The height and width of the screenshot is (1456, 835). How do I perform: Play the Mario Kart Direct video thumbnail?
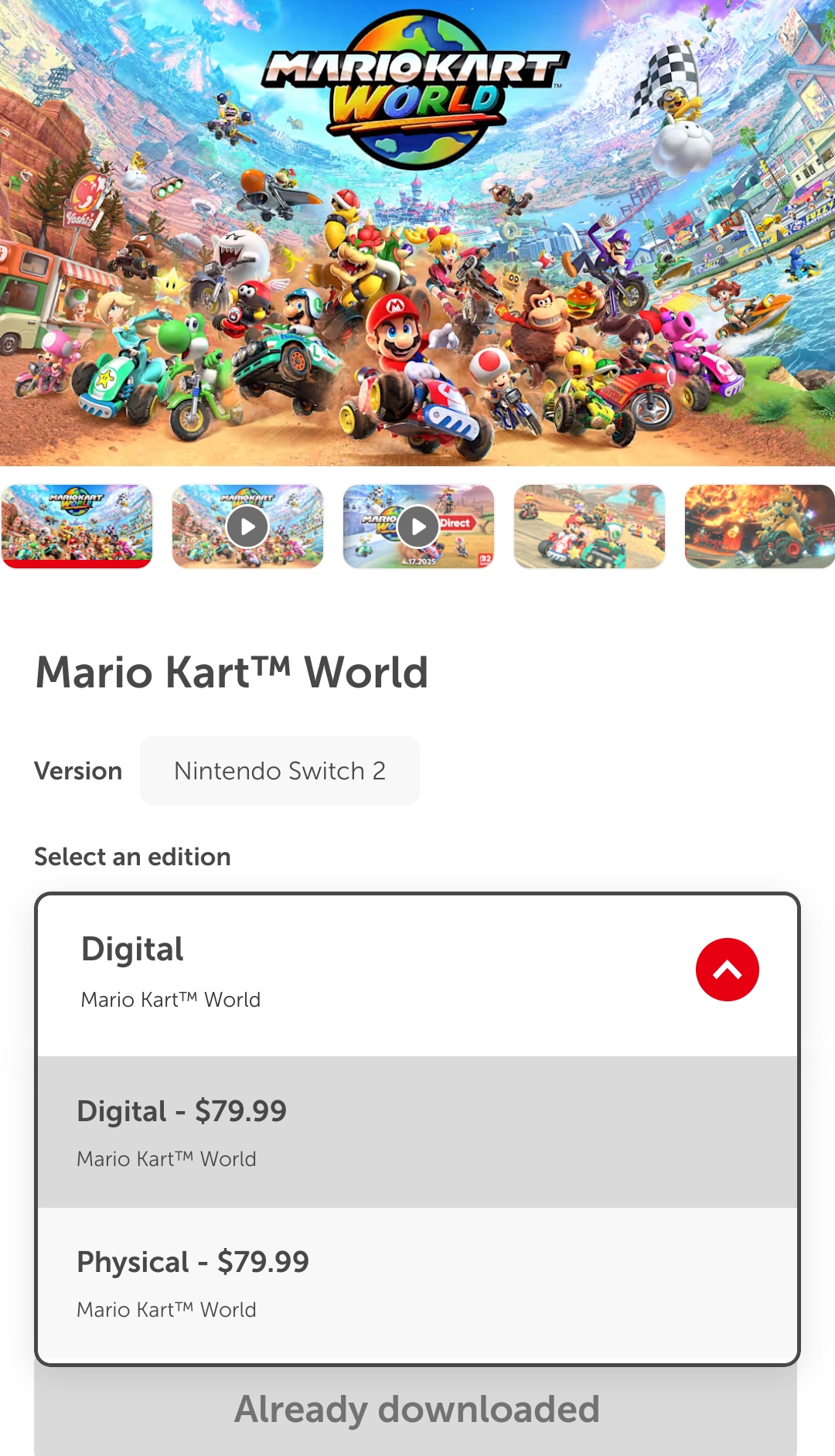click(x=418, y=527)
